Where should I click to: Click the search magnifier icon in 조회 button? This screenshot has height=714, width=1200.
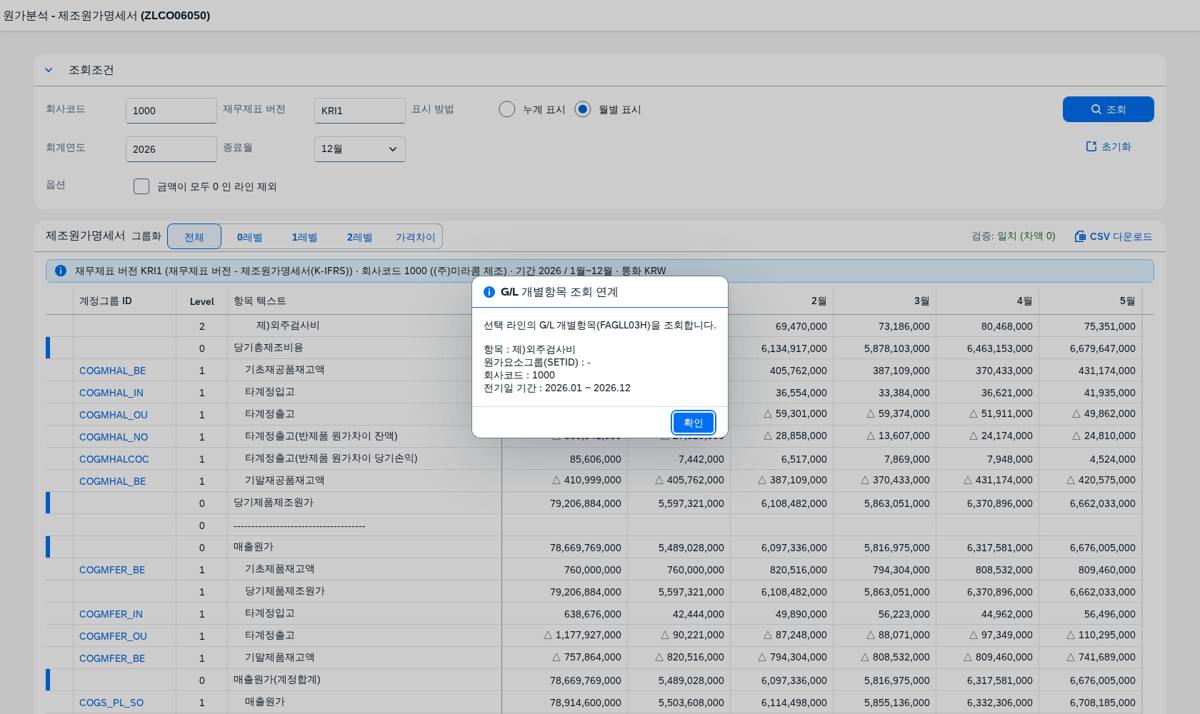click(1096, 109)
